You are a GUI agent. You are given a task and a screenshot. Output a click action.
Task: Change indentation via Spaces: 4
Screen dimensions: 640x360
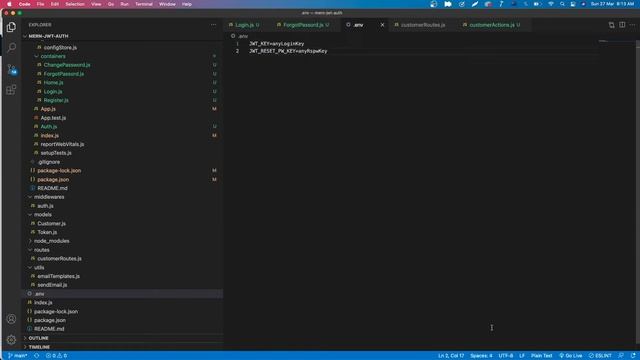481,356
